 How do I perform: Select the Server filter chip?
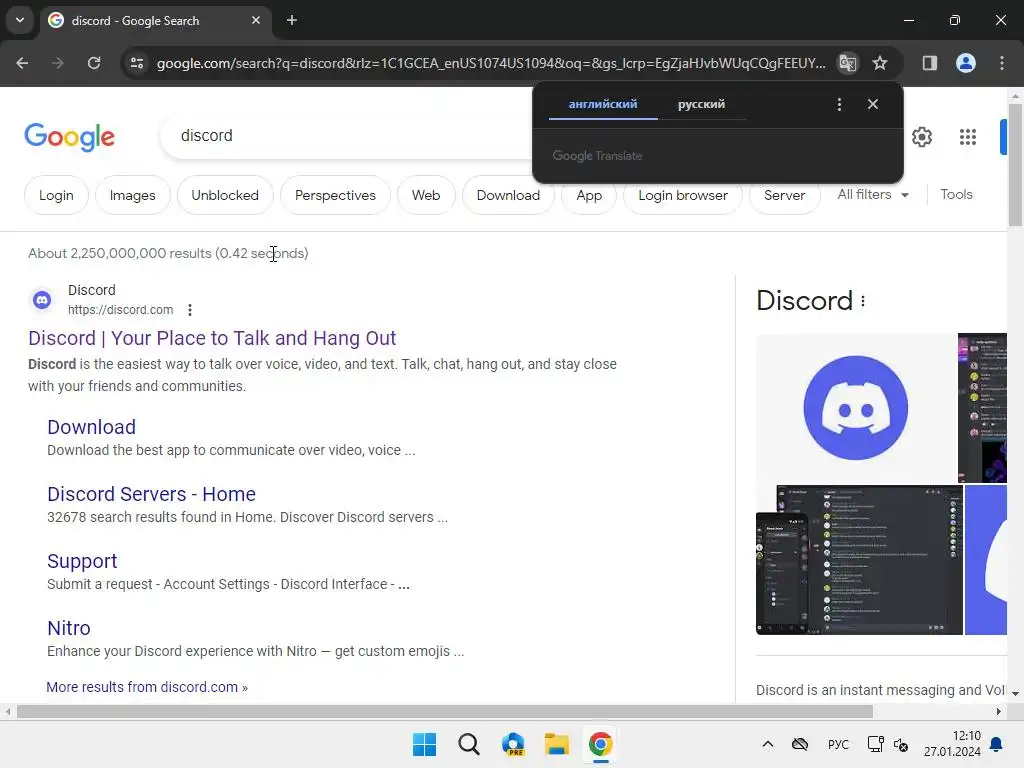coord(784,195)
